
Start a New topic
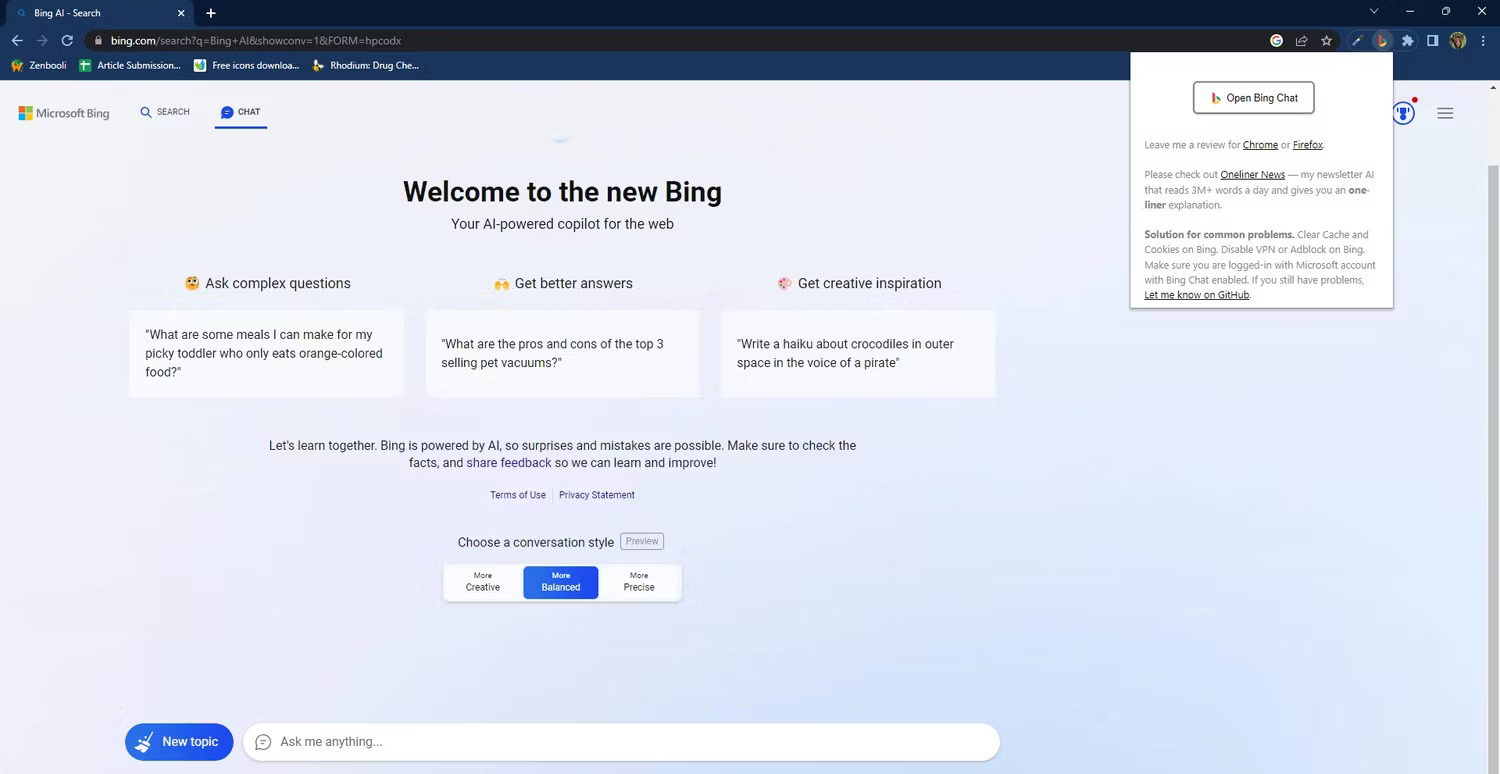(x=179, y=742)
